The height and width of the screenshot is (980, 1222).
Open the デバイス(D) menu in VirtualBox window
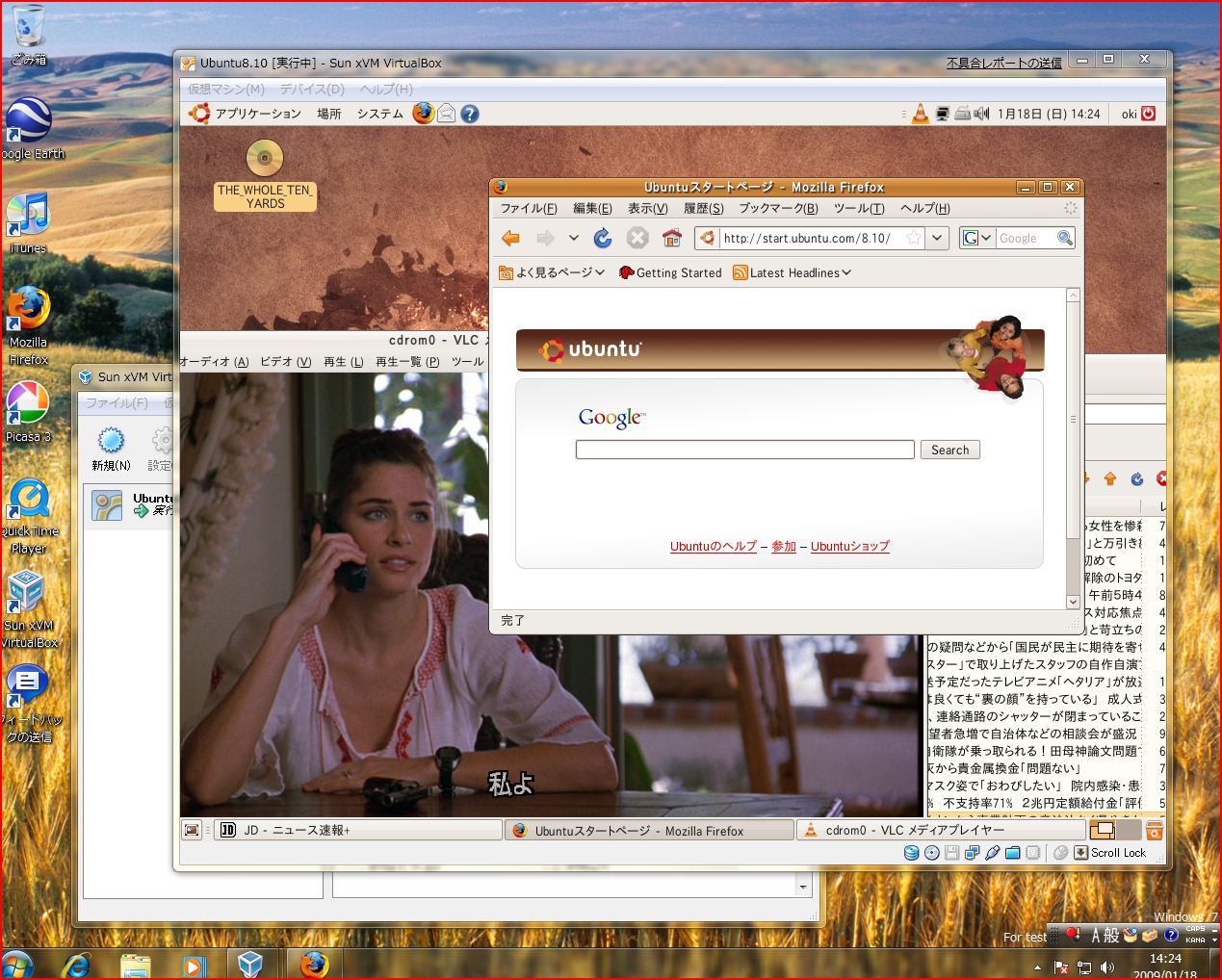point(312,89)
